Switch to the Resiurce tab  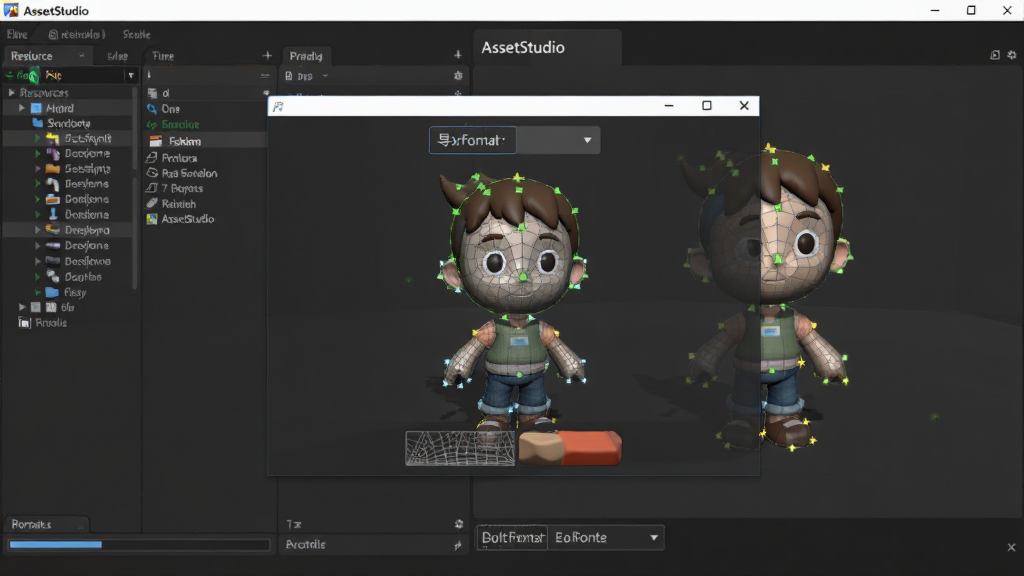pos(48,56)
